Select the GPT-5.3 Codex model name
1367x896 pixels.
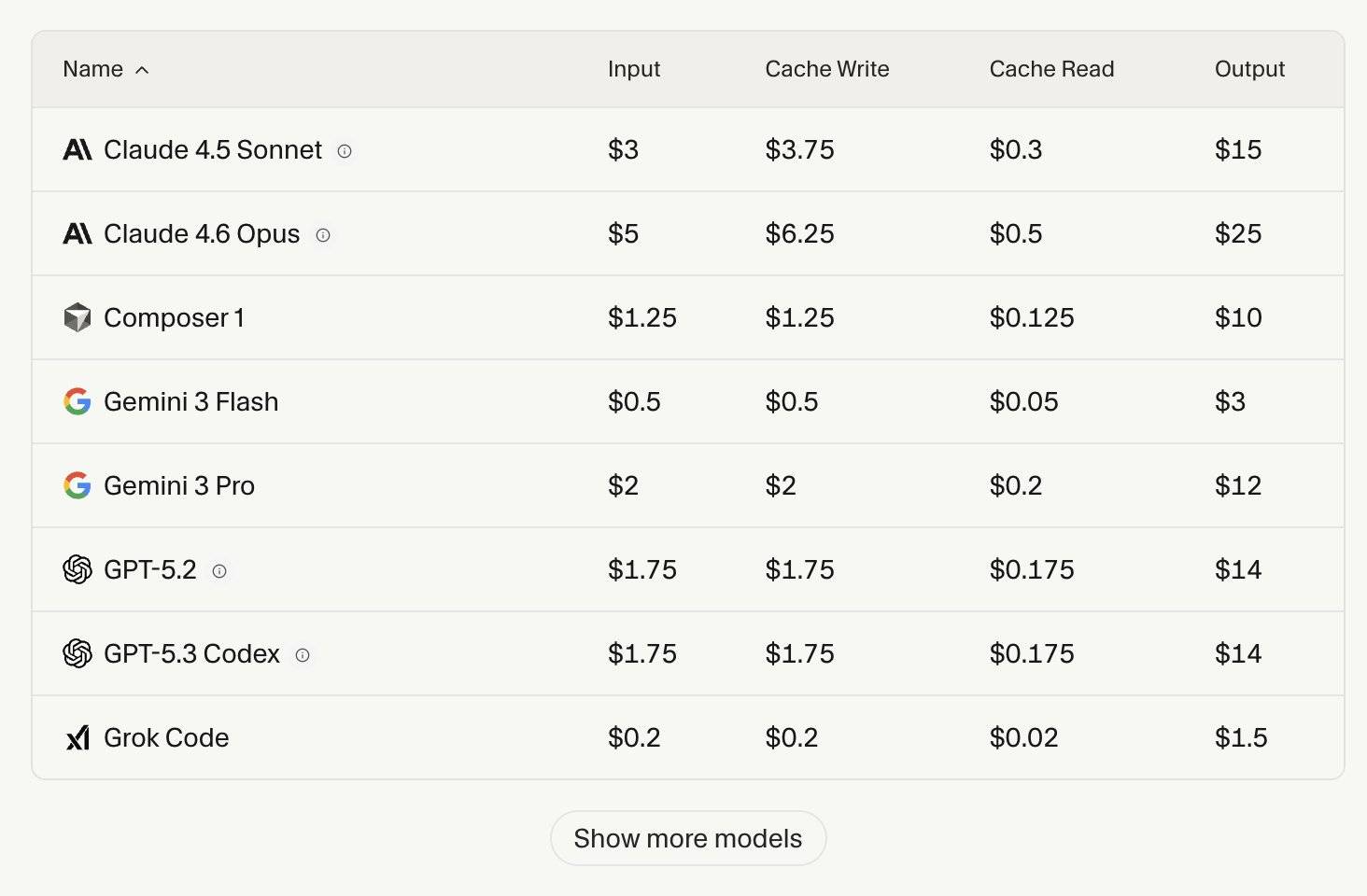click(191, 654)
